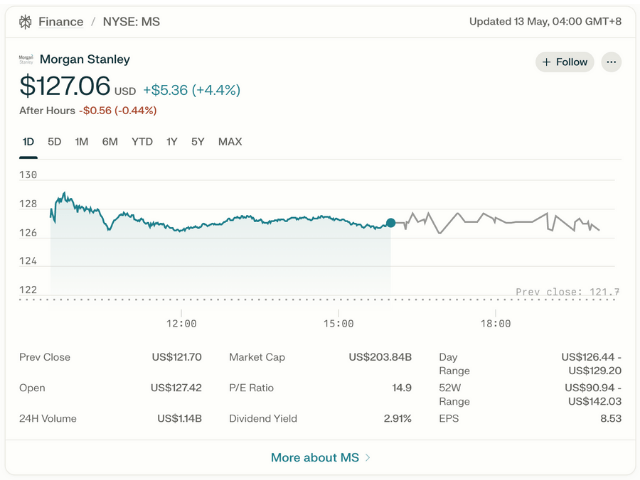
Task: Click the 130 price axis label
Action: 28,175
